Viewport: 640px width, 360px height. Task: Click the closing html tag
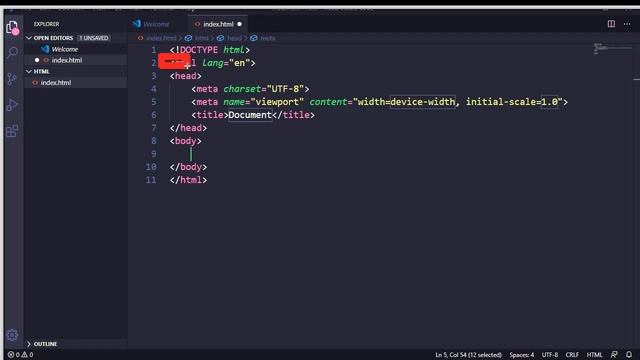pyautogui.click(x=188, y=180)
